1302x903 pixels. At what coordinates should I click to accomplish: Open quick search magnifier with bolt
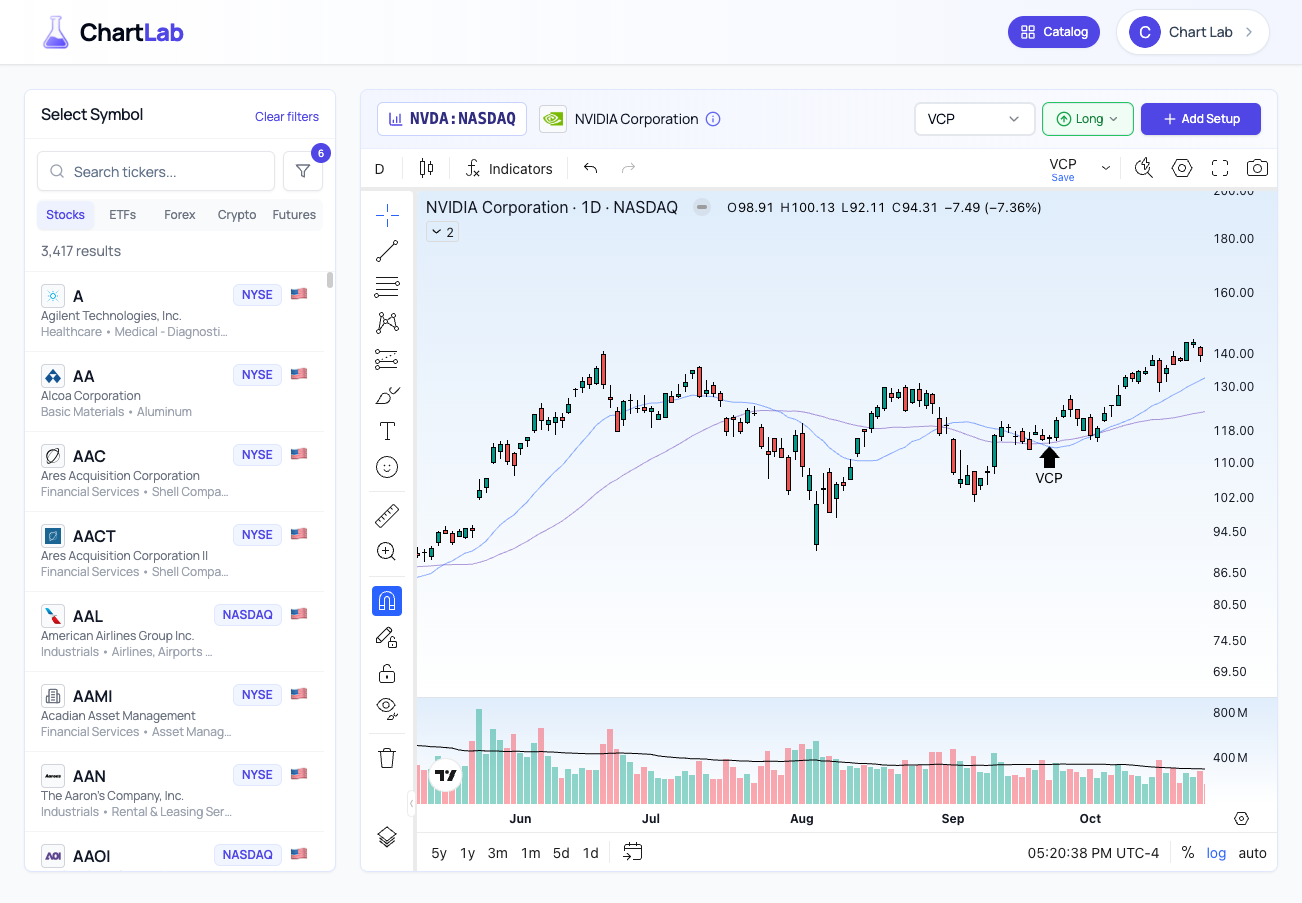pos(1144,168)
